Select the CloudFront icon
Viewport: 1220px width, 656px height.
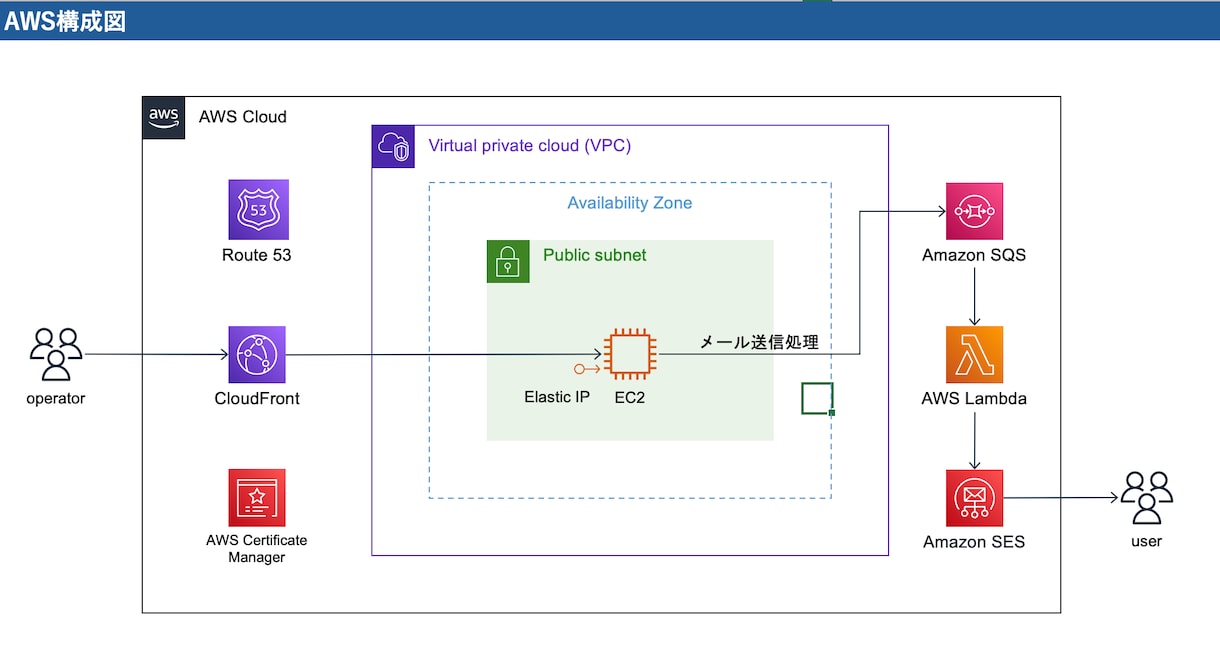tap(257, 355)
